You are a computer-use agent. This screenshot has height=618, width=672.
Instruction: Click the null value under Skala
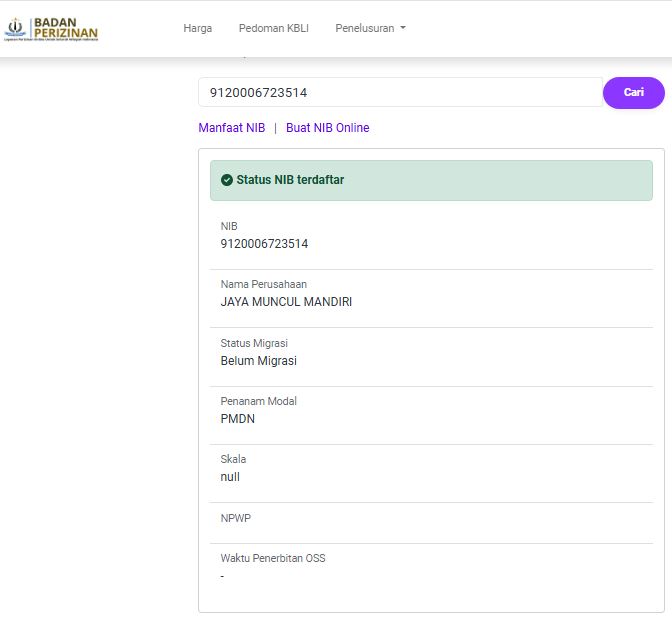(x=230, y=477)
